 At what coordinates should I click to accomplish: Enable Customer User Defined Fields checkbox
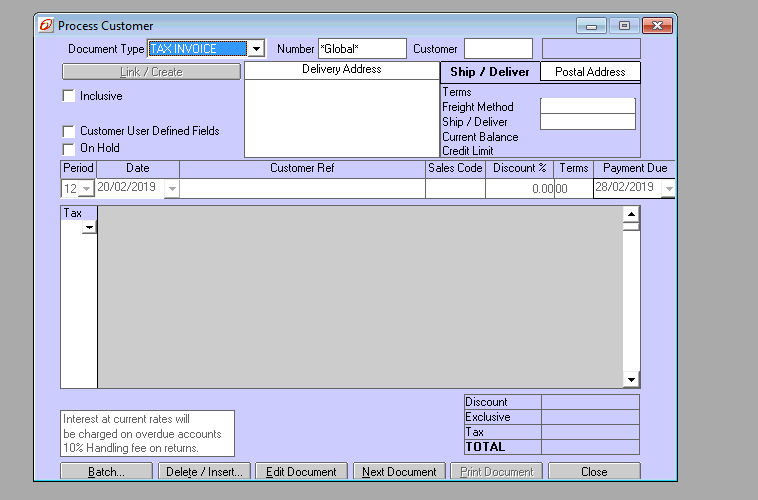69,131
